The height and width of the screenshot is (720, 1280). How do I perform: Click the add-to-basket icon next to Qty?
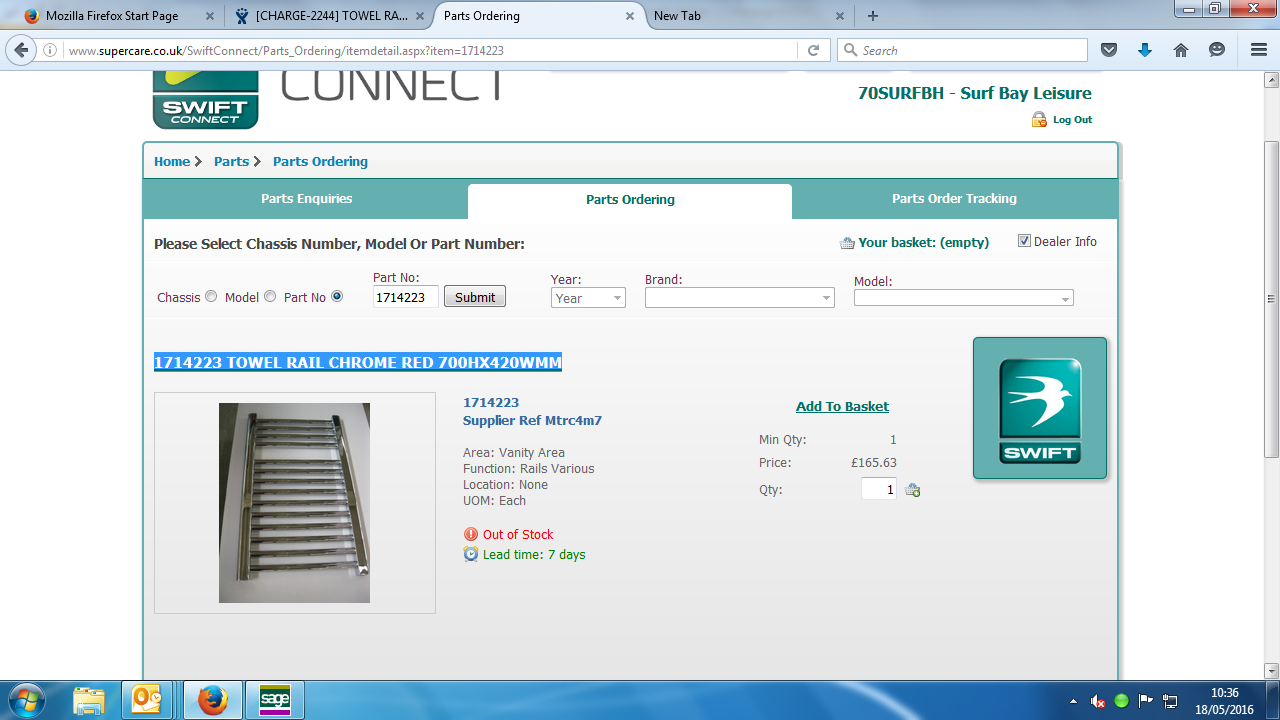coord(912,490)
